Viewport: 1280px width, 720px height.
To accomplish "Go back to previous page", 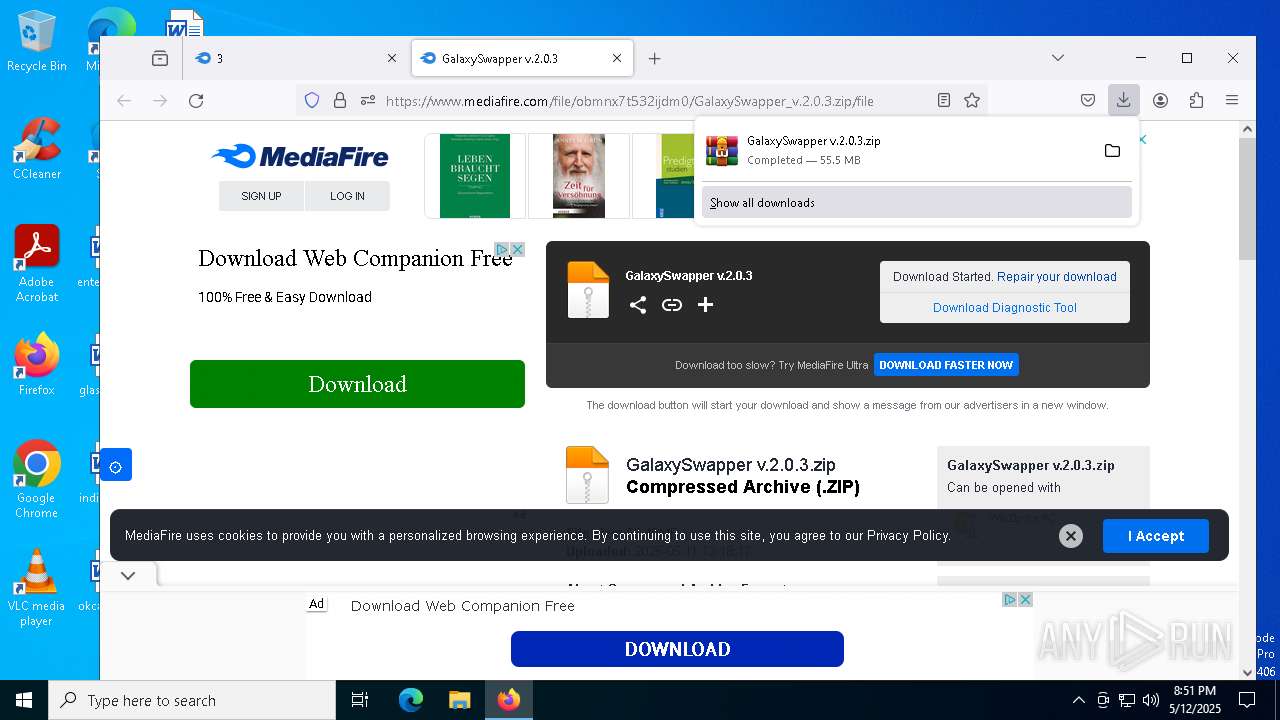I will (x=124, y=100).
